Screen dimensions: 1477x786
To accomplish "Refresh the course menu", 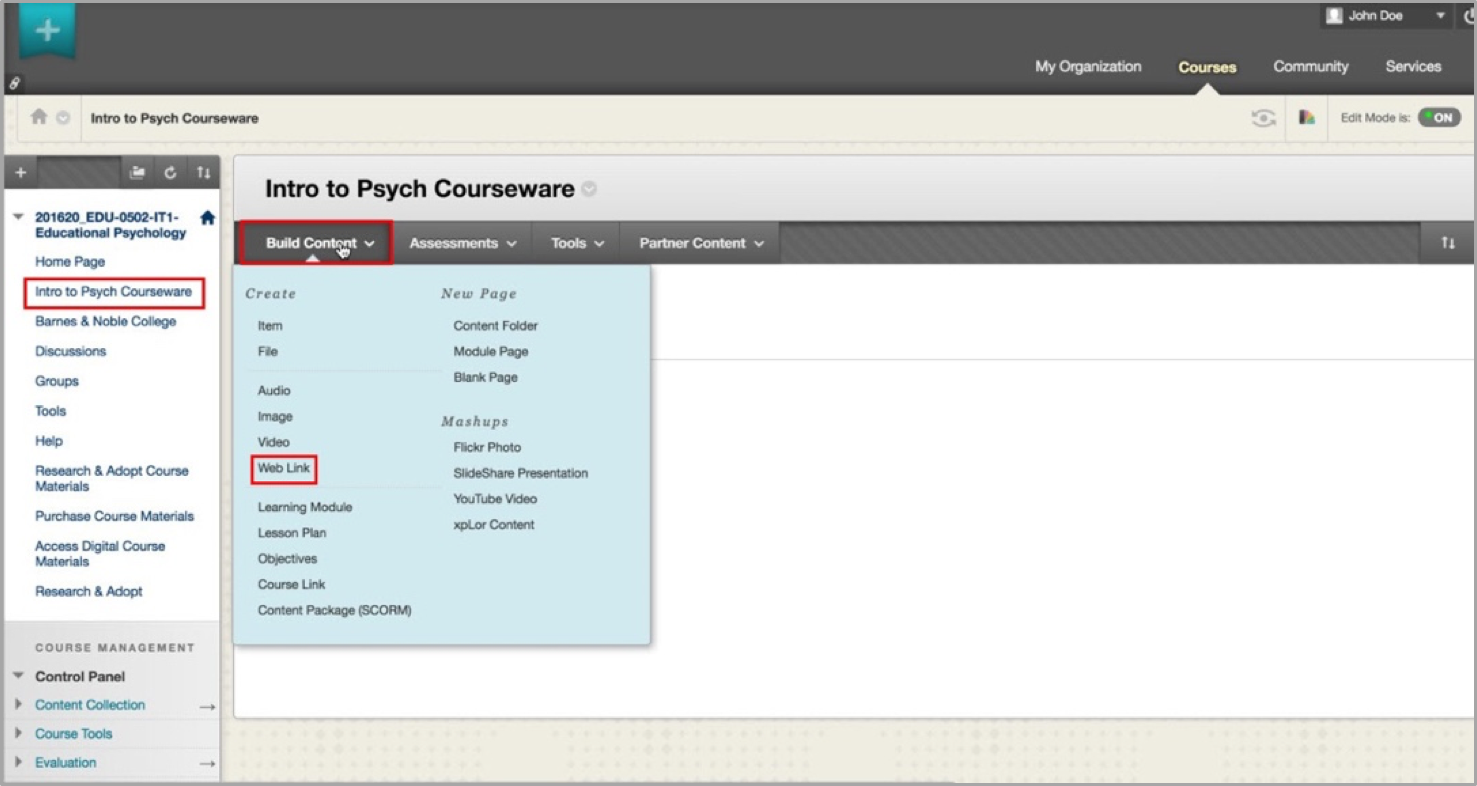I will coord(170,173).
